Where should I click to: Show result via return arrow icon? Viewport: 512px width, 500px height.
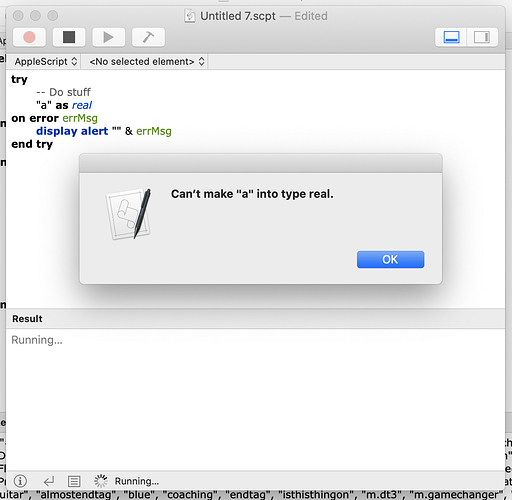[x=49, y=481]
